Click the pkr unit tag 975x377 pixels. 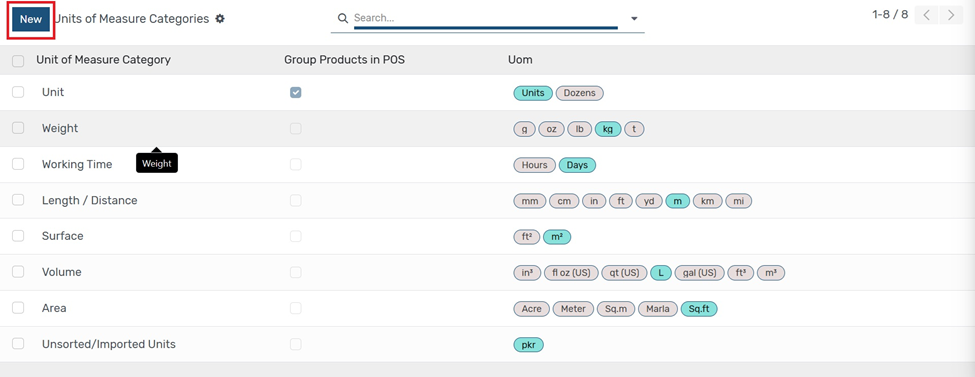point(529,345)
